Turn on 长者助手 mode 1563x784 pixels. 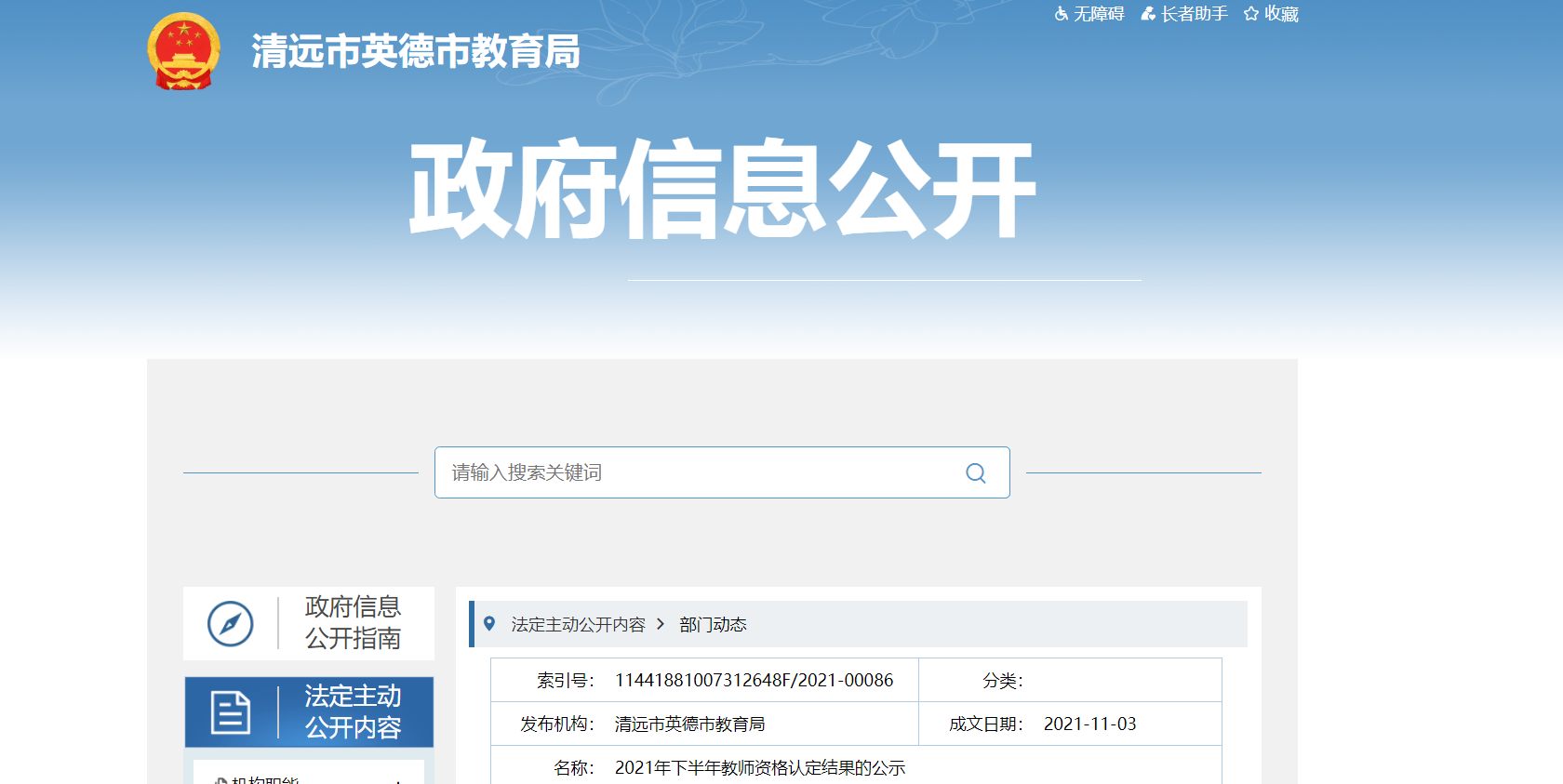1194,14
